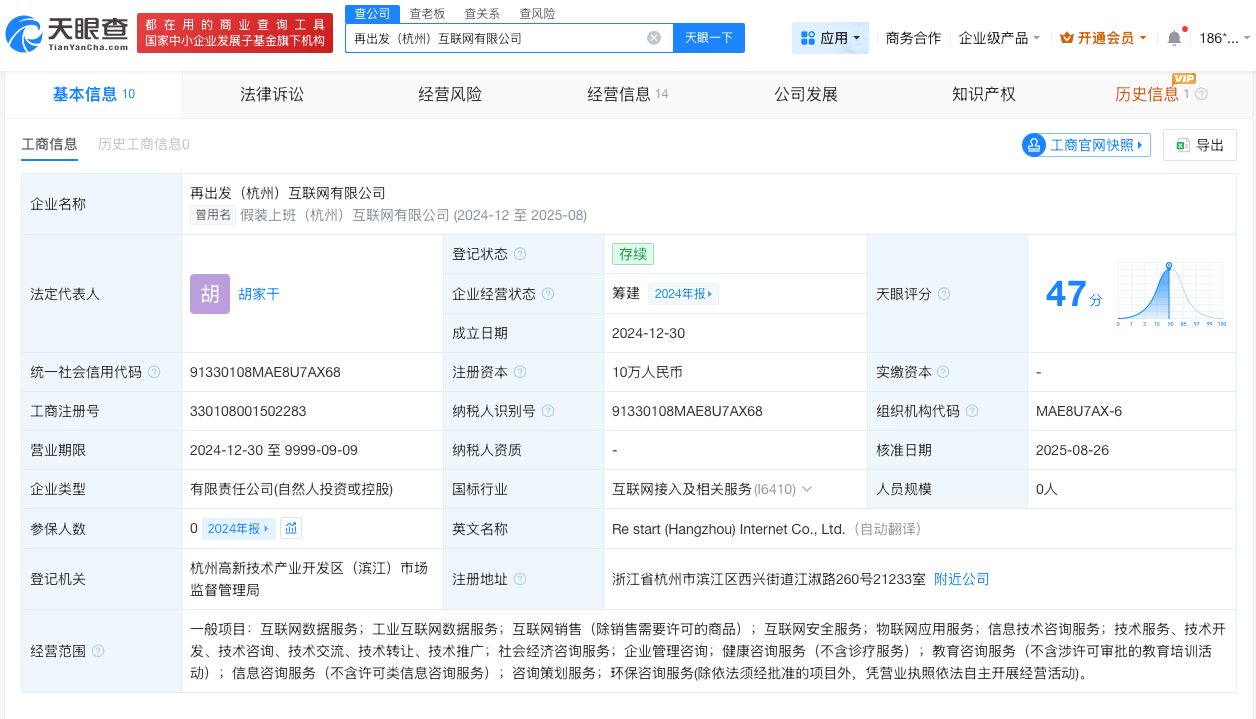Expand the 互联网接入及相关服务 industry dropdown
1256x719 pixels.
coord(807,489)
